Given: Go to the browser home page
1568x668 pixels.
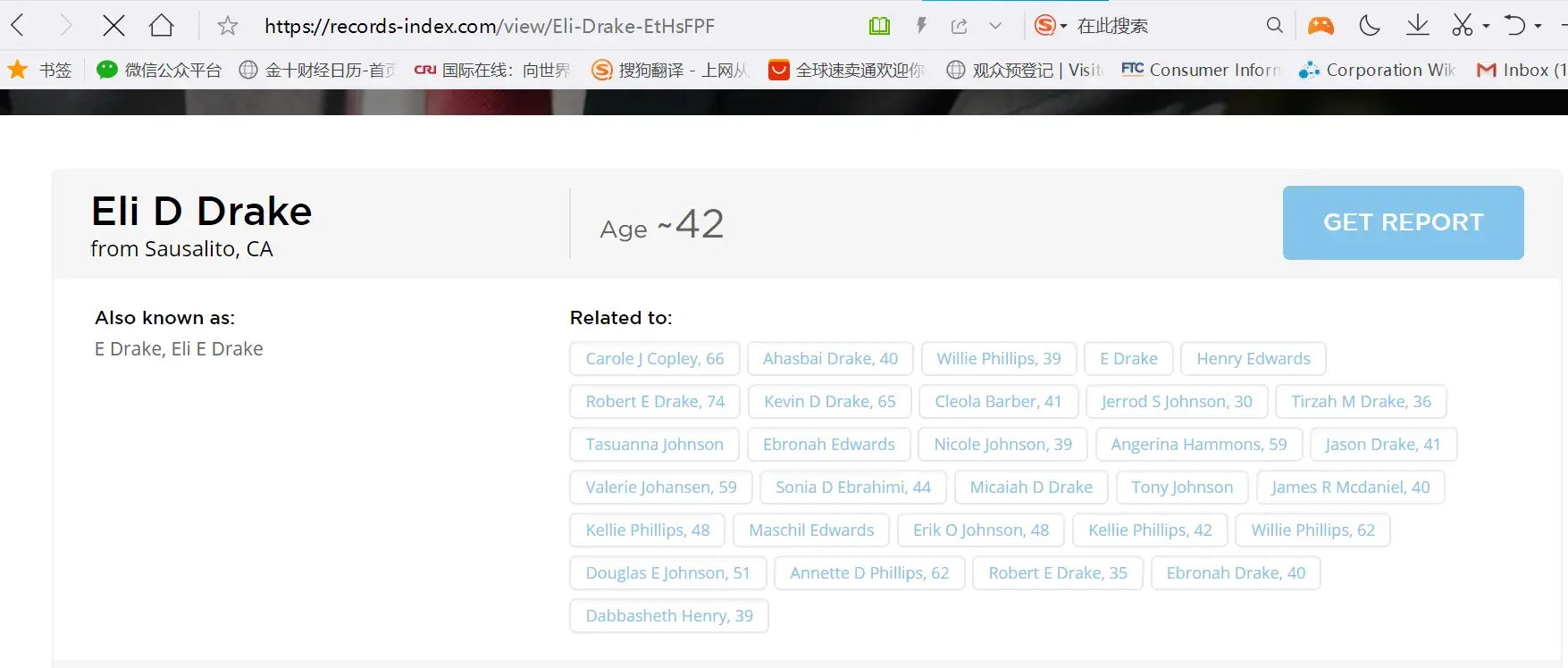Looking at the screenshot, I should [162, 25].
